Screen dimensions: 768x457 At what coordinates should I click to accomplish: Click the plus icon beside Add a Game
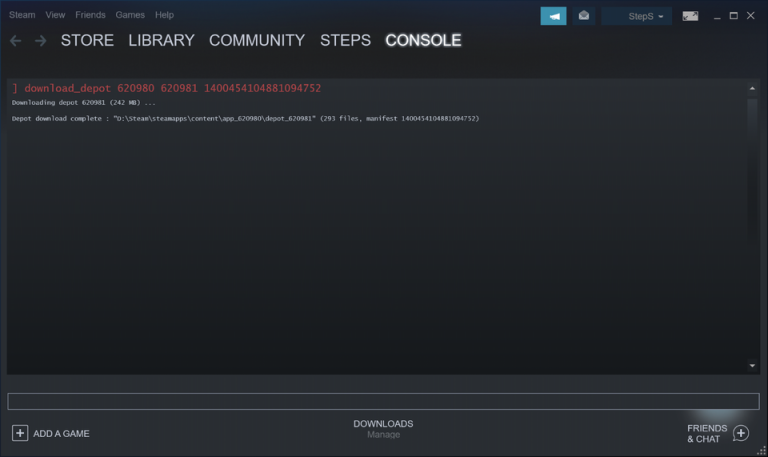(x=20, y=433)
